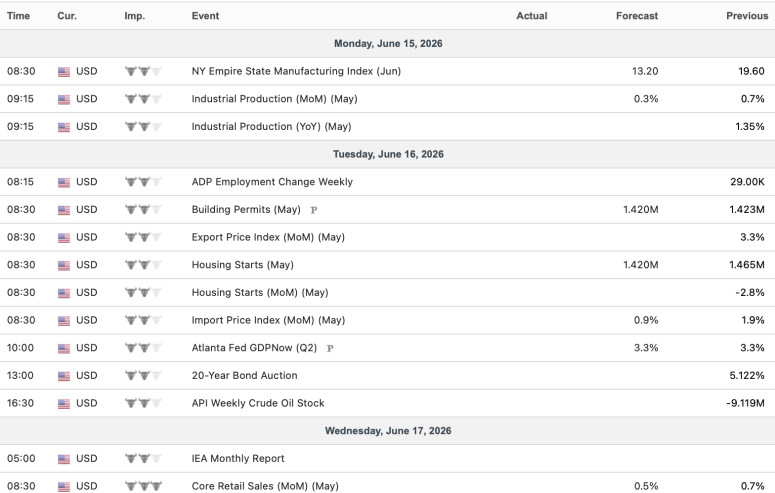Click the Time column header
775x493 pixels.
18,16
